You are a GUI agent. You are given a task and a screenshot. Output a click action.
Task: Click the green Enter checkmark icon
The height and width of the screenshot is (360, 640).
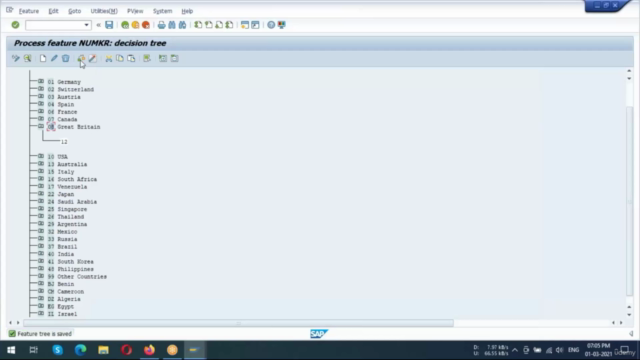15,25
